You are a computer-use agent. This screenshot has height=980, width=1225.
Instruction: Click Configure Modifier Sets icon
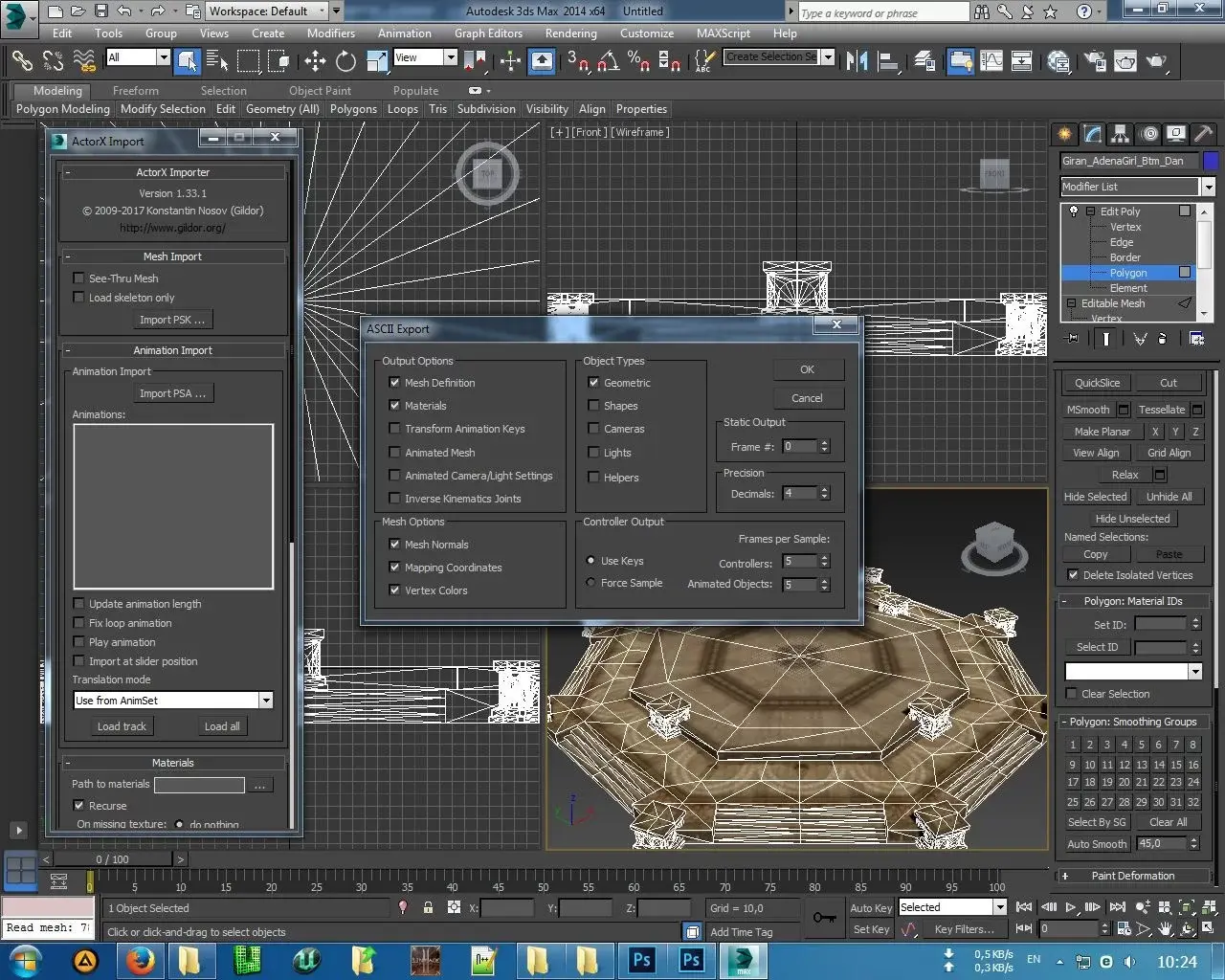click(x=1196, y=339)
